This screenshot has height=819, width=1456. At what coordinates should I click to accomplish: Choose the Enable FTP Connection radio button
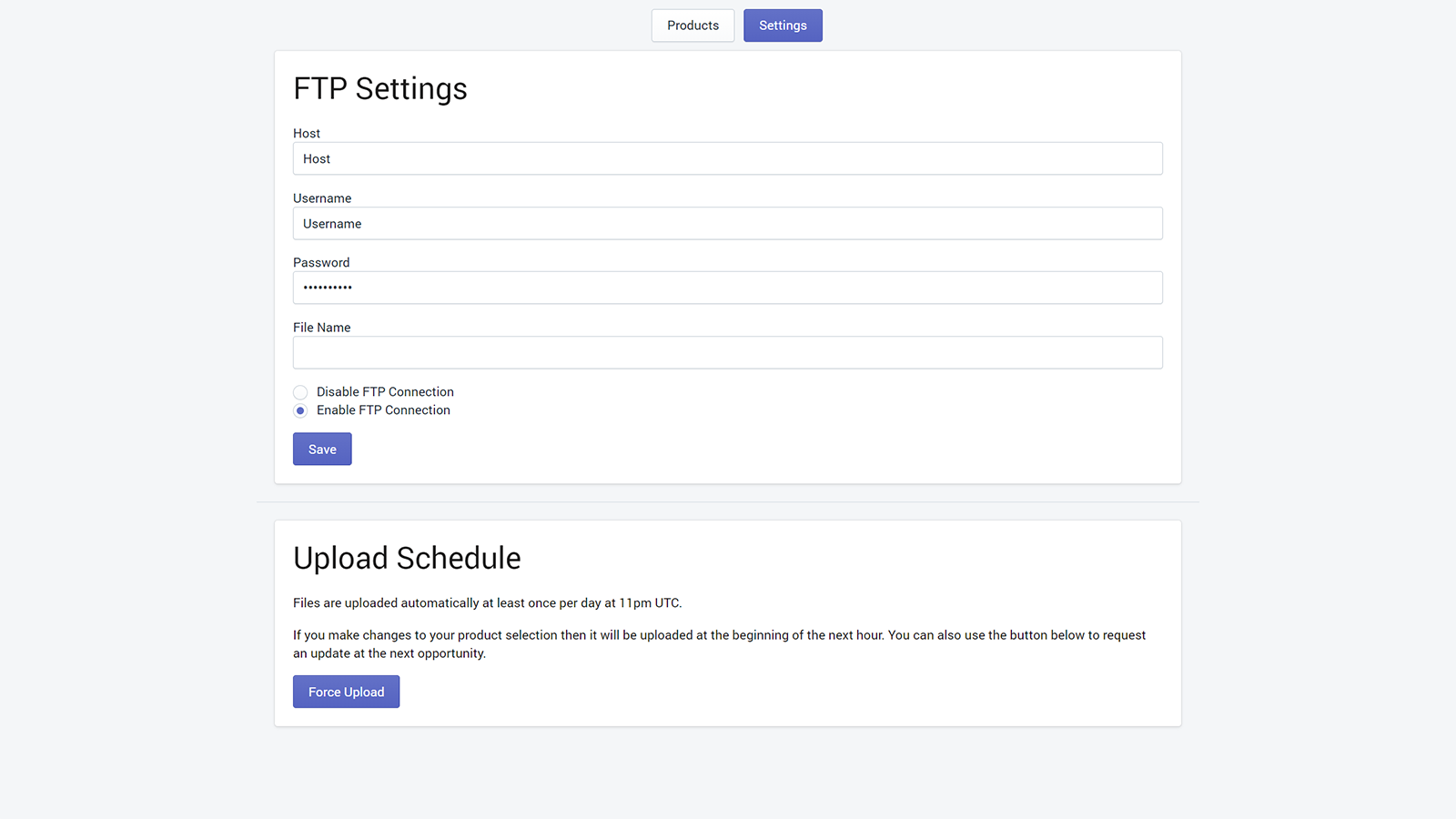(300, 410)
